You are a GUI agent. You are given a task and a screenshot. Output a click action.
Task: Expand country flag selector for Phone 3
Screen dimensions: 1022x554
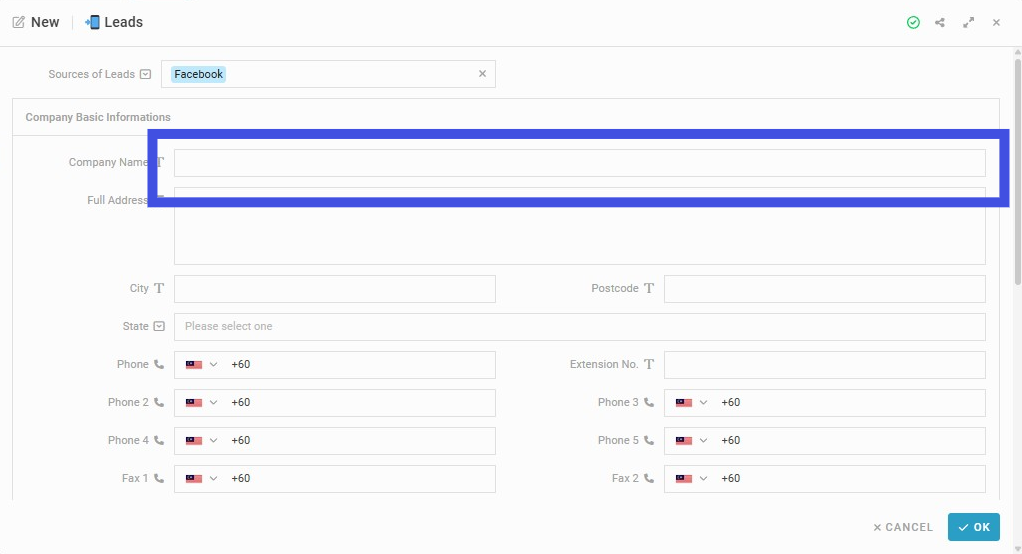[x=692, y=403]
